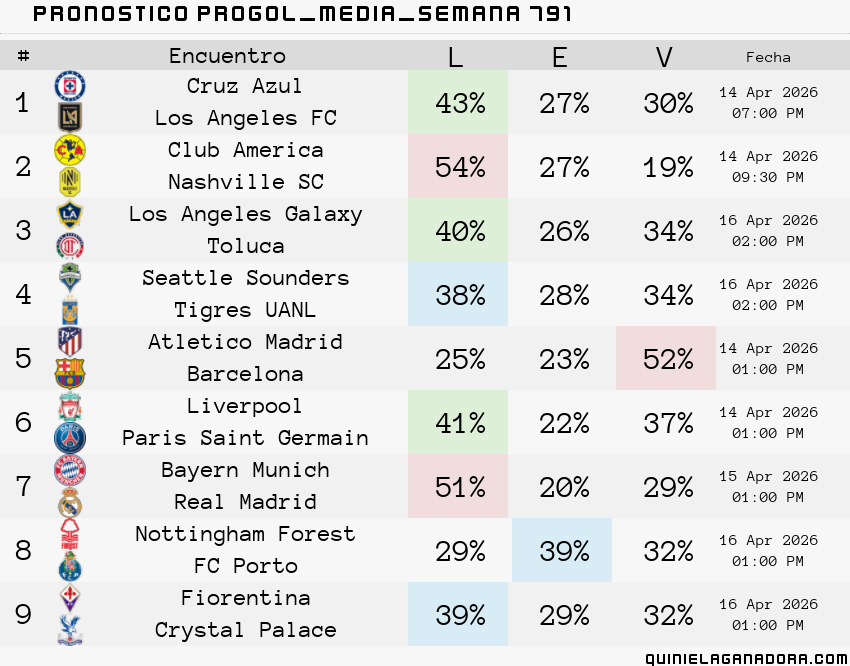Select the Paris Saint Germain logo

[x=70, y=438]
